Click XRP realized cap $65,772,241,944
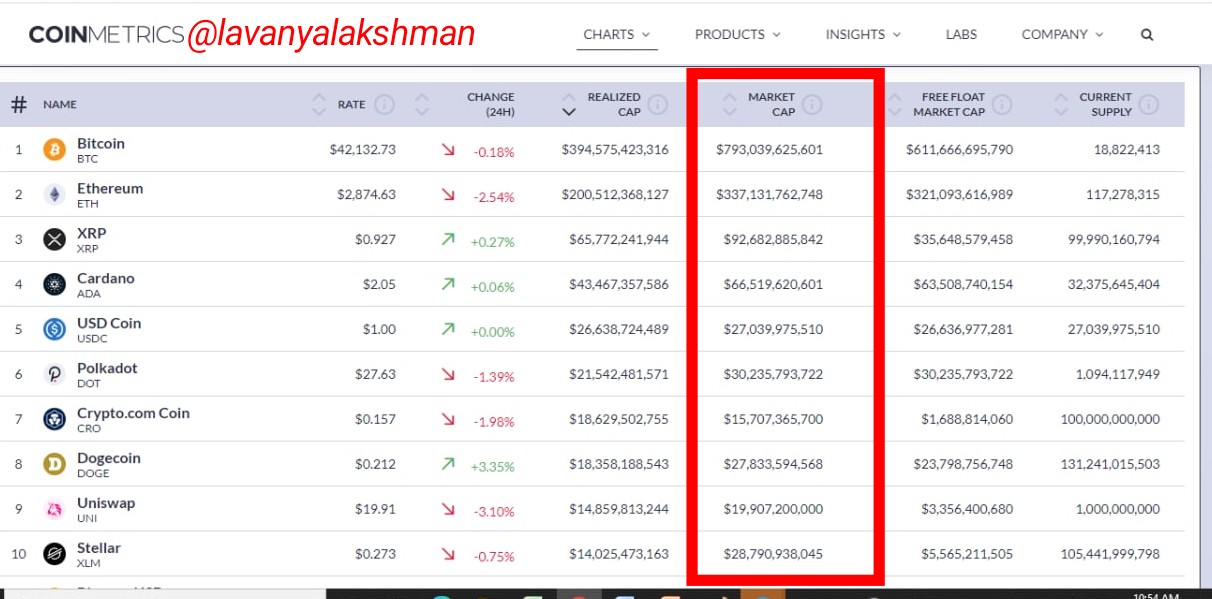1212x599 pixels. (x=619, y=240)
